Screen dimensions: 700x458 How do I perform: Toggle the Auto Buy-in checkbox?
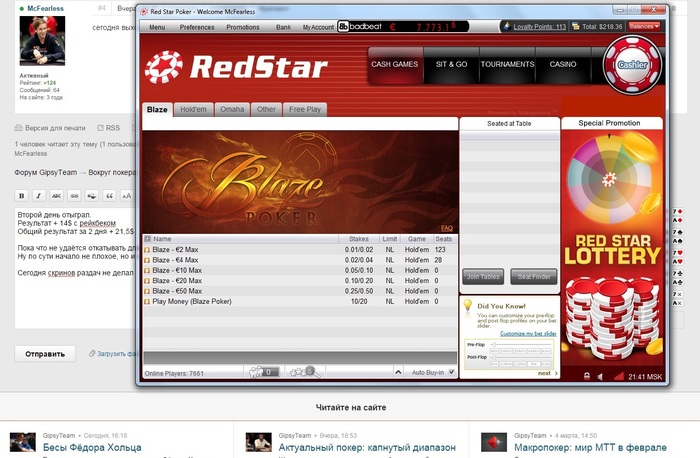[452, 372]
